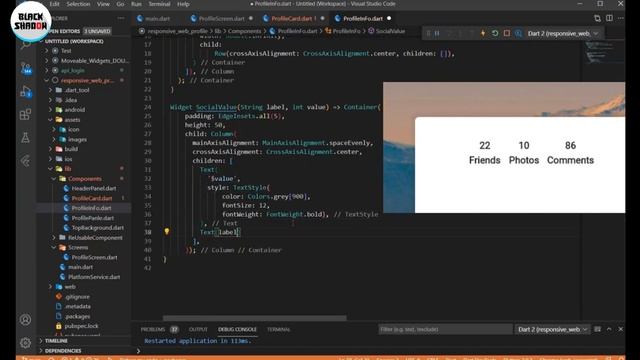Open the Selection menu
Image resolution: width=640 pixels, height=360 pixels.
[78, 4]
